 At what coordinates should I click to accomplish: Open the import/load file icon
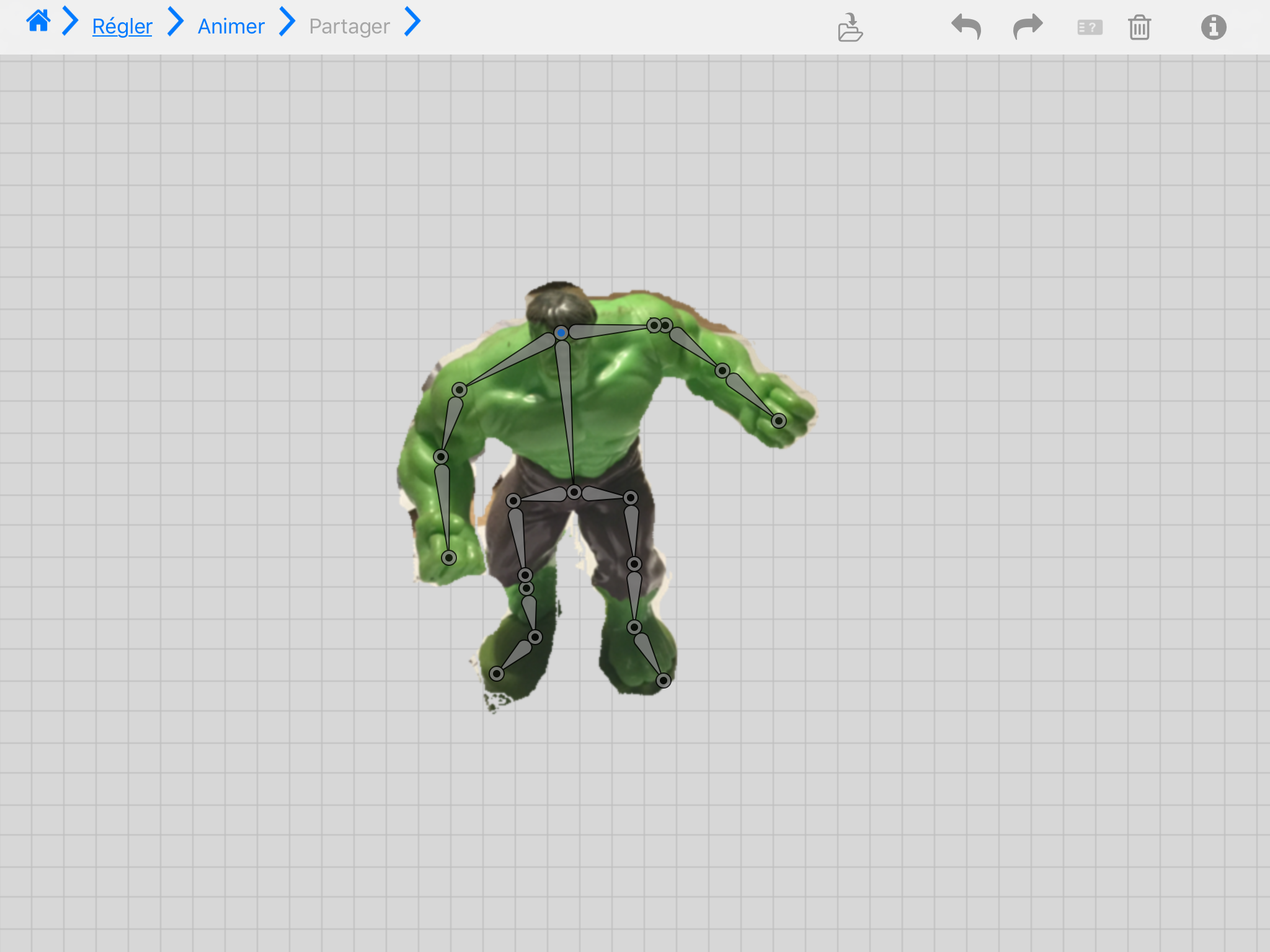tap(850, 27)
